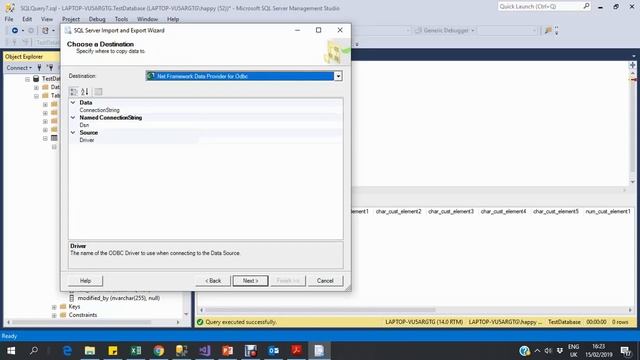Cancel the Import and Export Wizard
This screenshot has height=360, width=640.
(x=325, y=281)
